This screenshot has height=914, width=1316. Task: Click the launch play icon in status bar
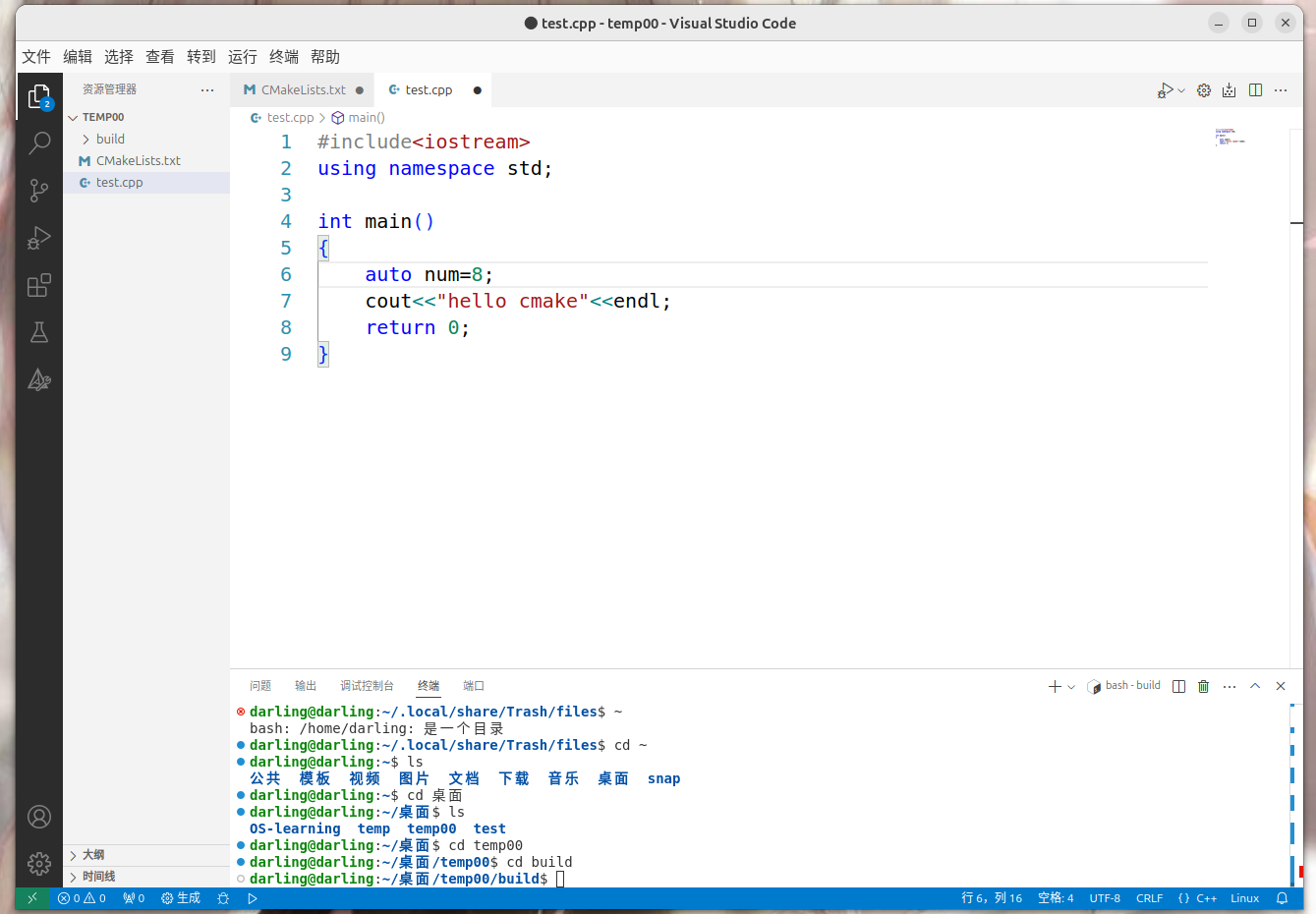253,898
